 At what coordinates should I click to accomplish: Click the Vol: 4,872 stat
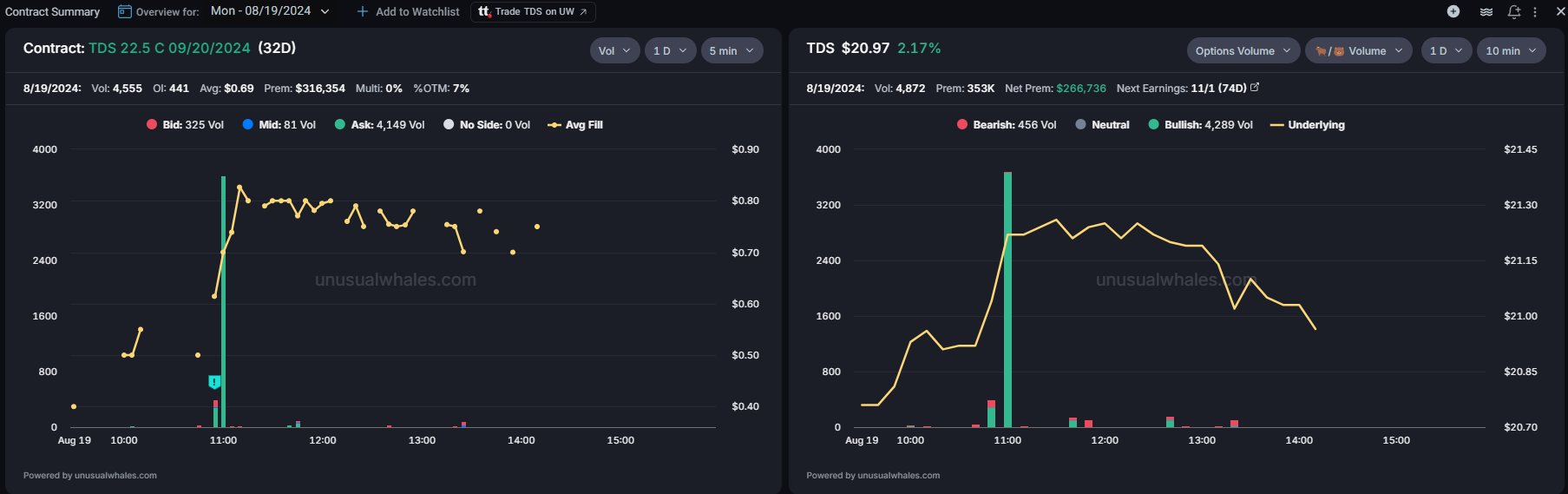[900, 88]
